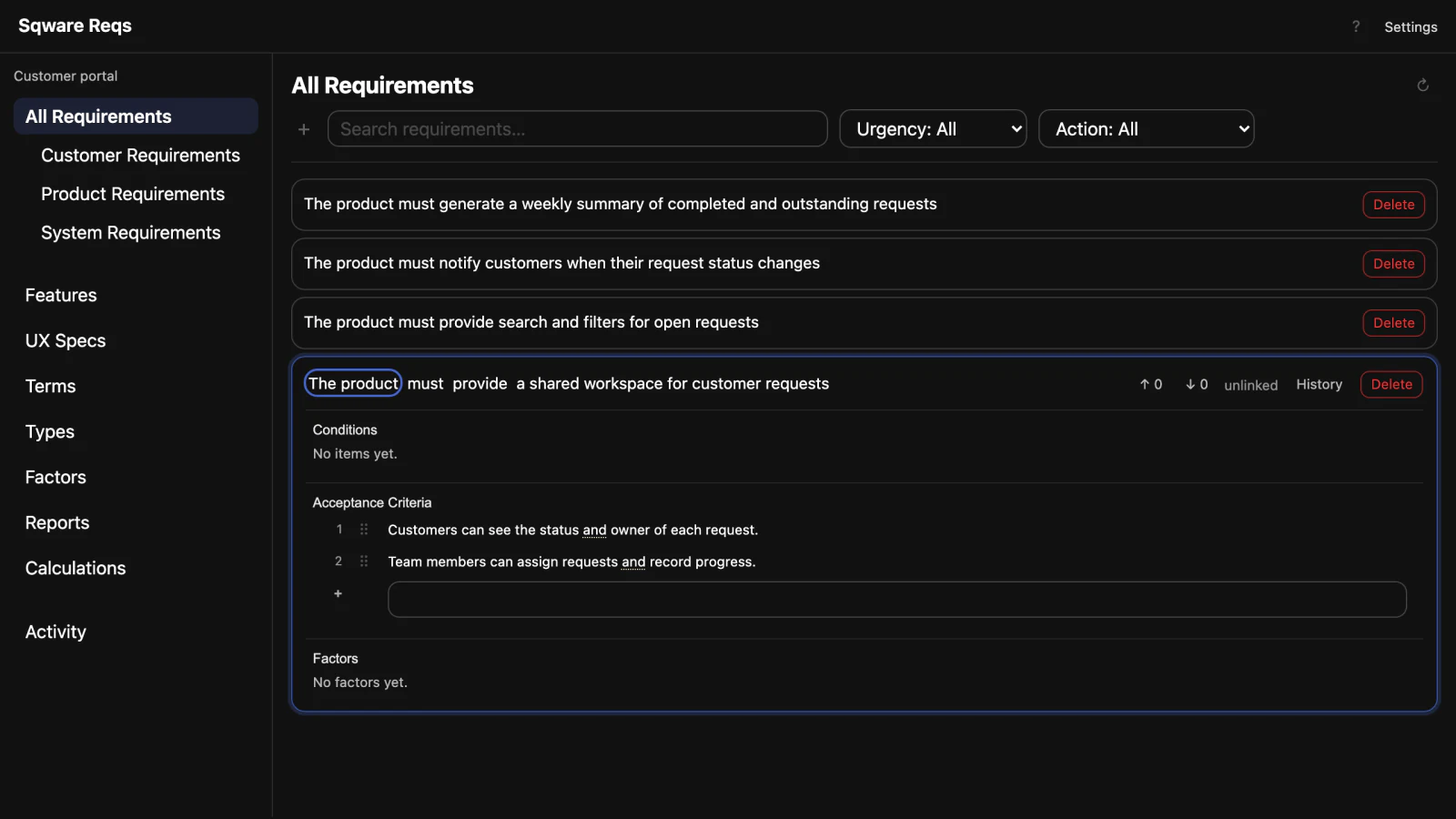Viewport: 1456px width, 819px height.
Task: Open Product Requirements in sidebar
Action: coord(133,194)
